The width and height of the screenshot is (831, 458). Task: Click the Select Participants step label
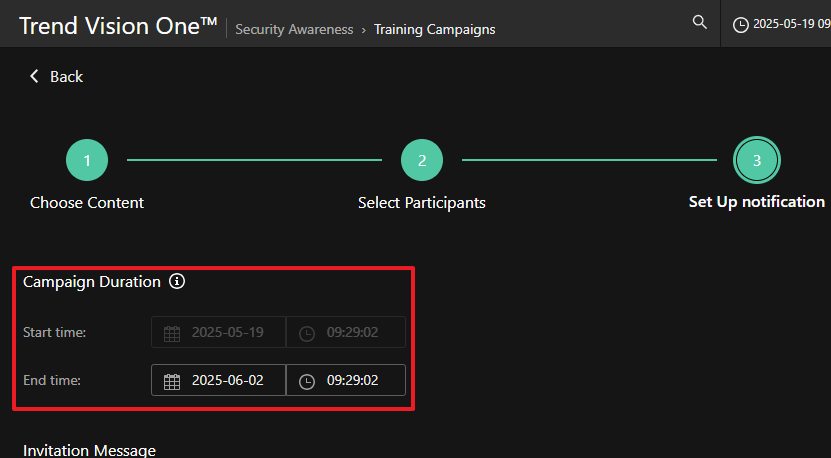pos(422,203)
